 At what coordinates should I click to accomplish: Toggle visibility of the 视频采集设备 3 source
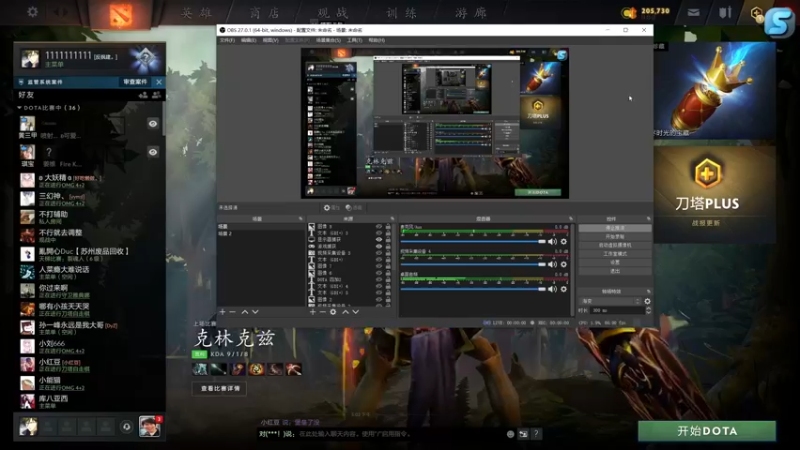pyautogui.click(x=379, y=253)
